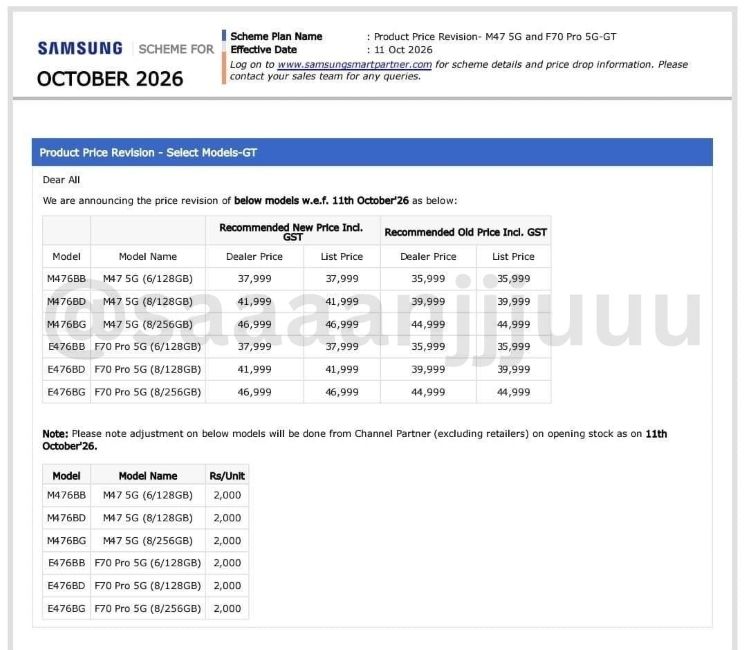Click 'Model Name' header in the Rs/Unit table
This screenshot has width=747, height=650.
coord(148,476)
